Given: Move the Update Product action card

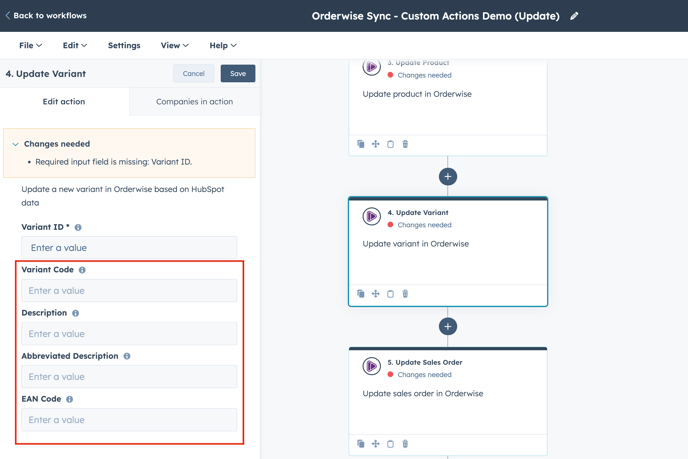Looking at the screenshot, I should [376, 144].
